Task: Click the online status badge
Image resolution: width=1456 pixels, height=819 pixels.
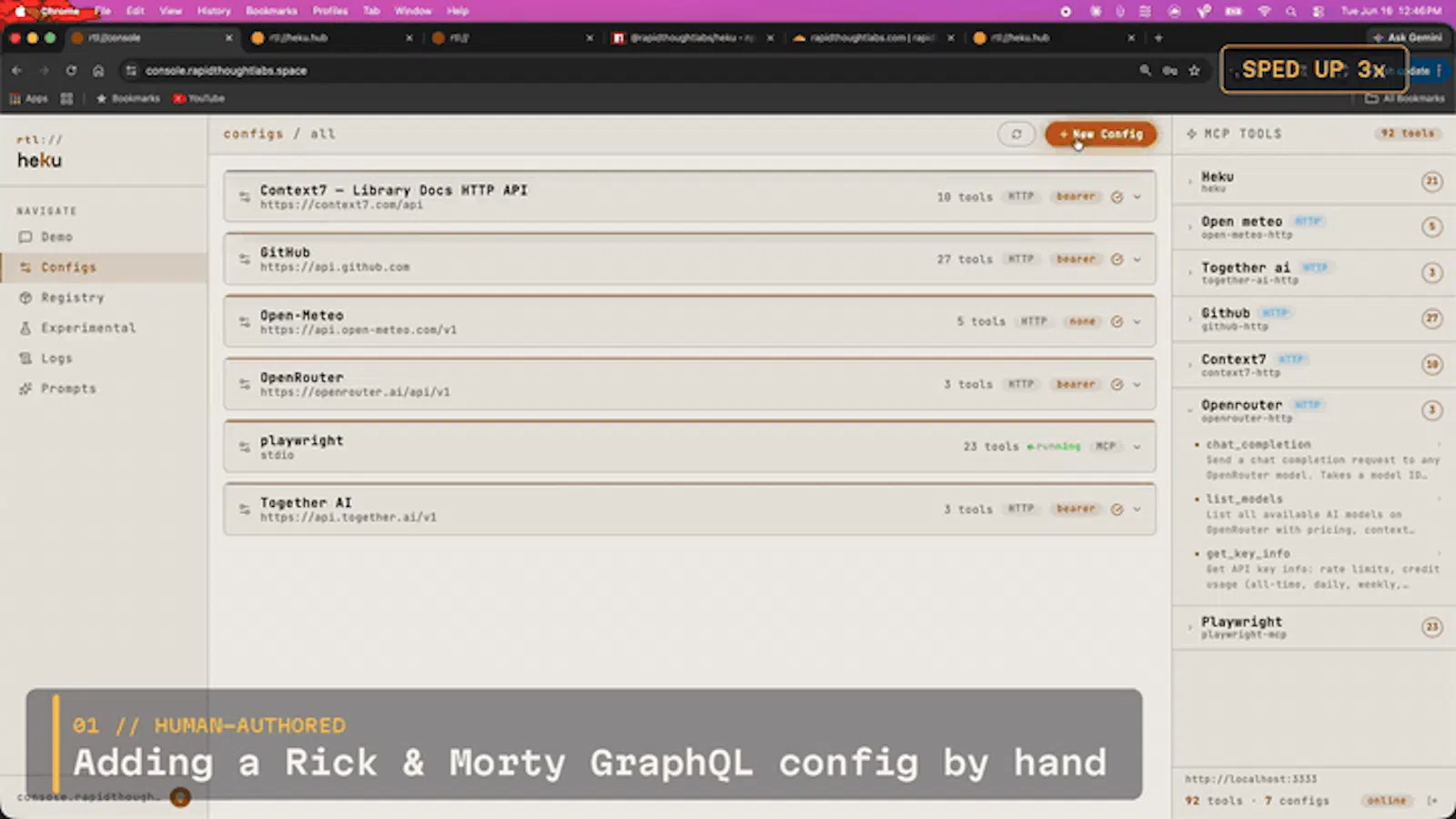Action: pyautogui.click(x=1387, y=801)
